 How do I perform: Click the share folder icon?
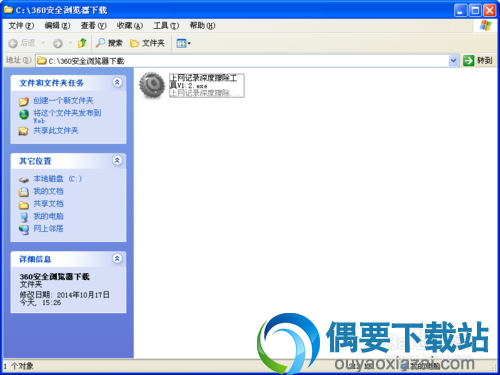click(23, 131)
